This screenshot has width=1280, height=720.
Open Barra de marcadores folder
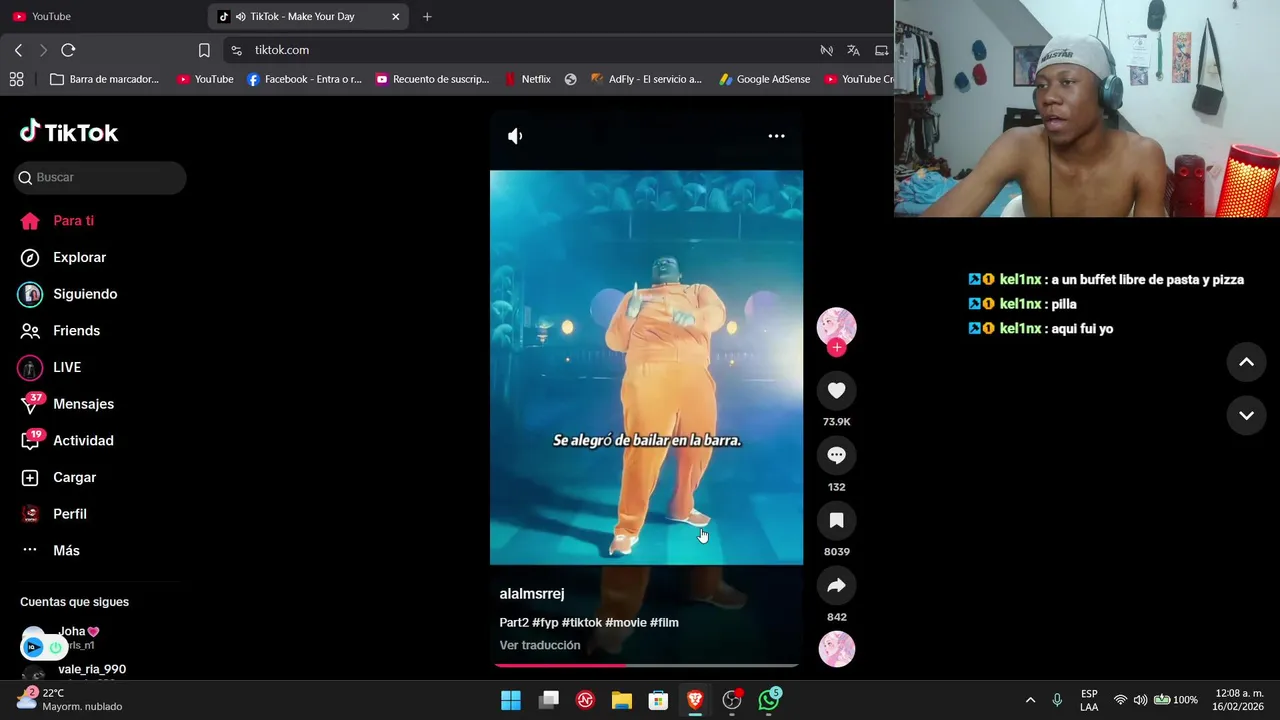point(104,79)
